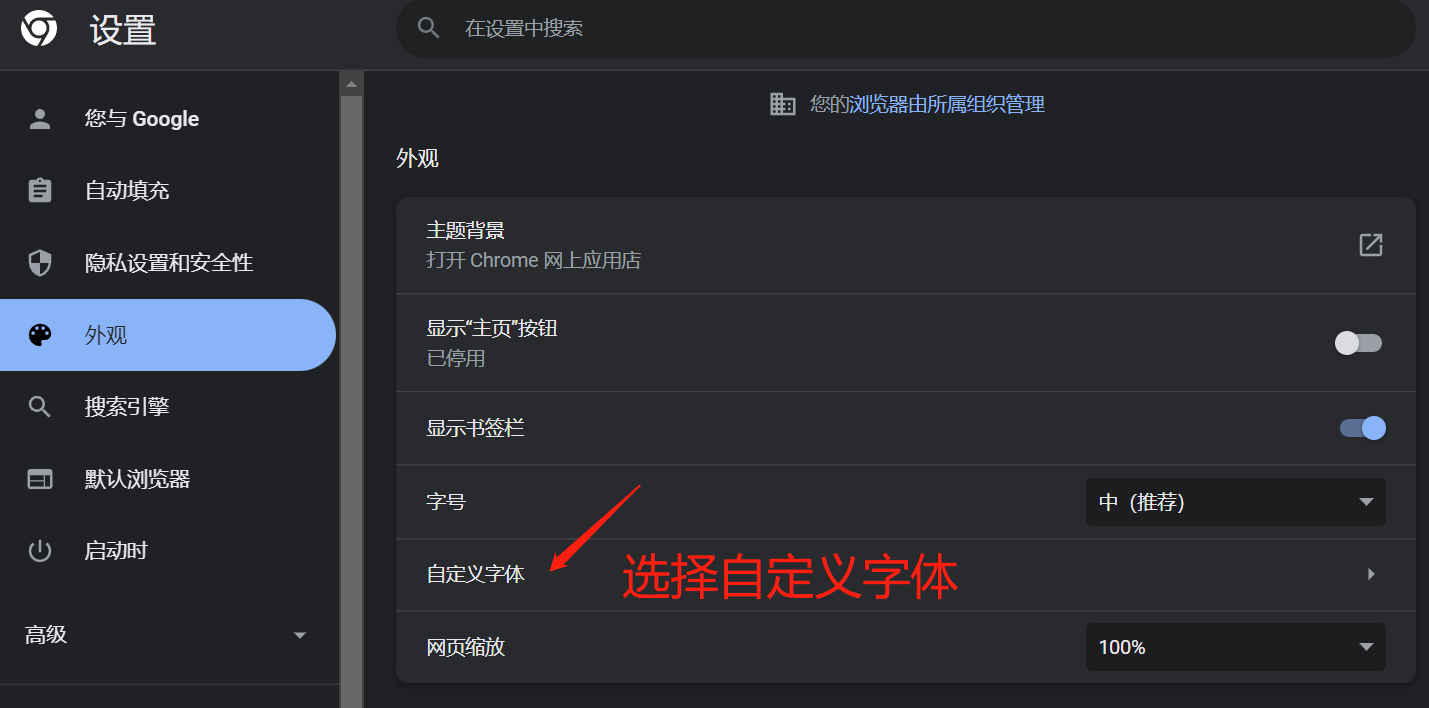
Task: Expand the 高级 section in sidebar
Action: click(166, 635)
